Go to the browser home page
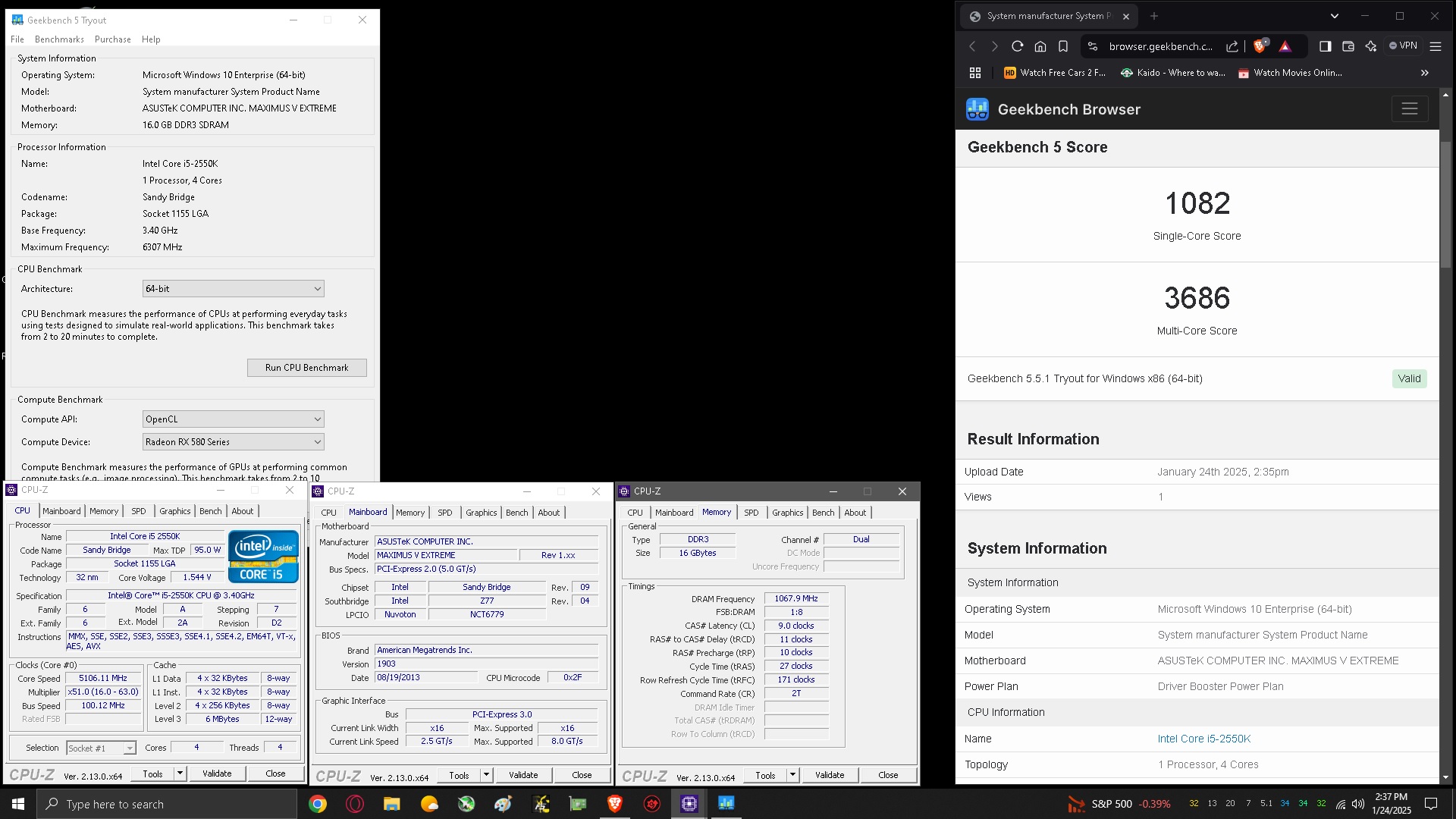The width and height of the screenshot is (1456, 819). coord(1040,46)
